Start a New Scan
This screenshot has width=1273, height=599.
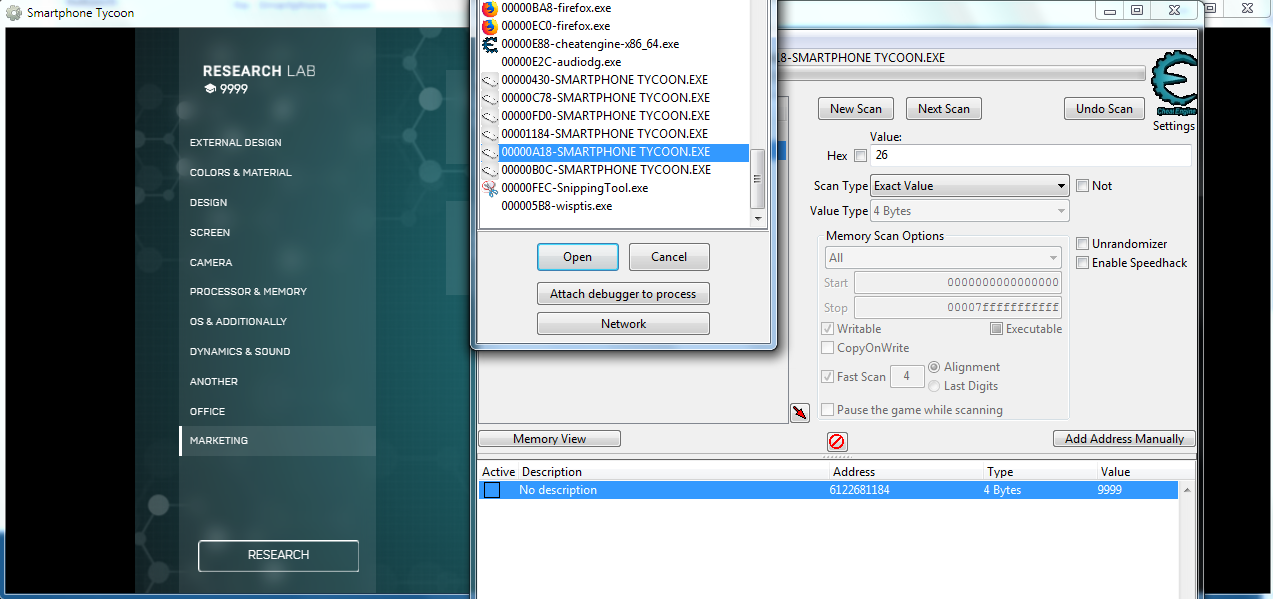pos(856,109)
